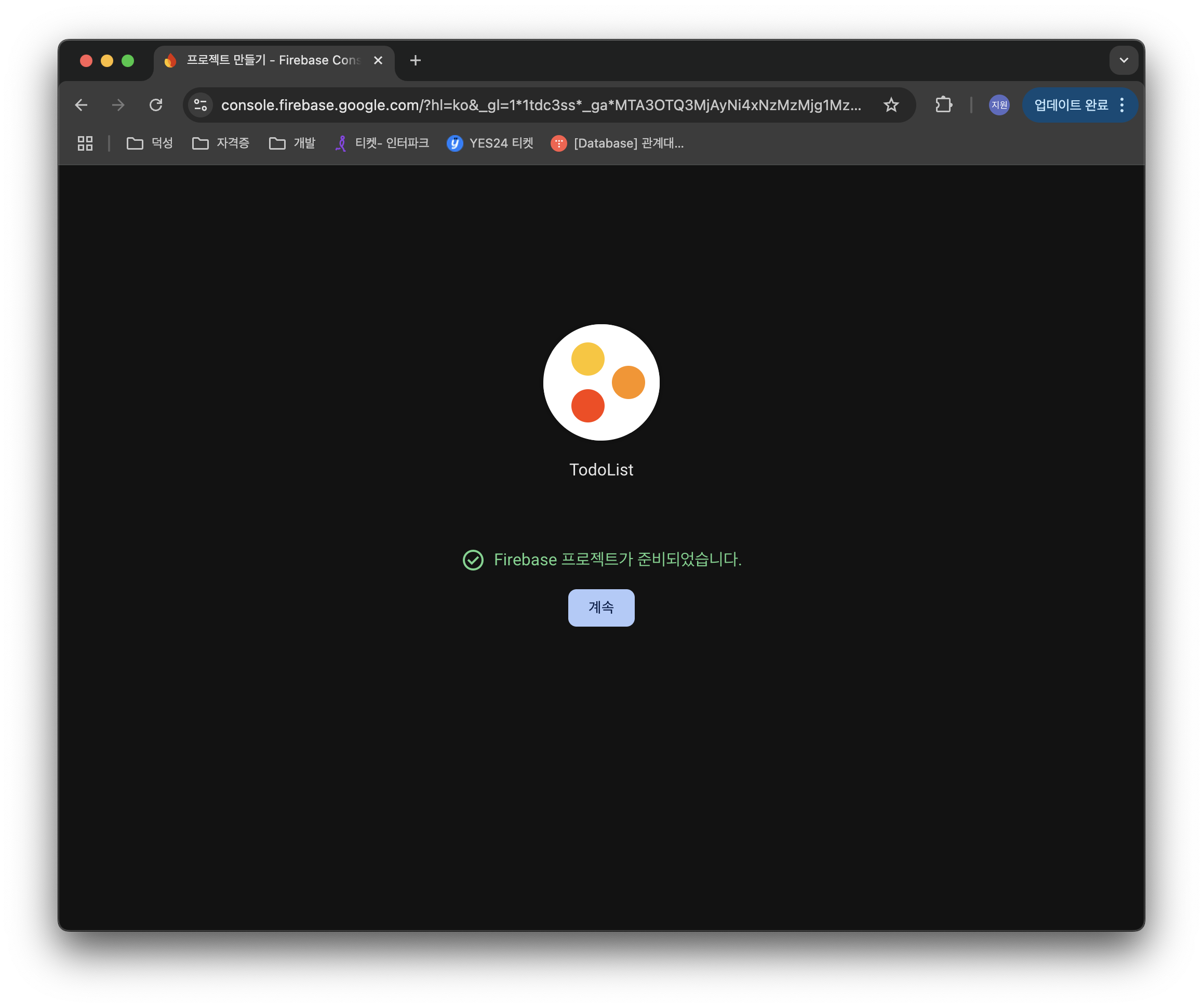Screen dimensions: 1203x1008
Task: Open the 지원 profile avatar
Action: coord(999,105)
